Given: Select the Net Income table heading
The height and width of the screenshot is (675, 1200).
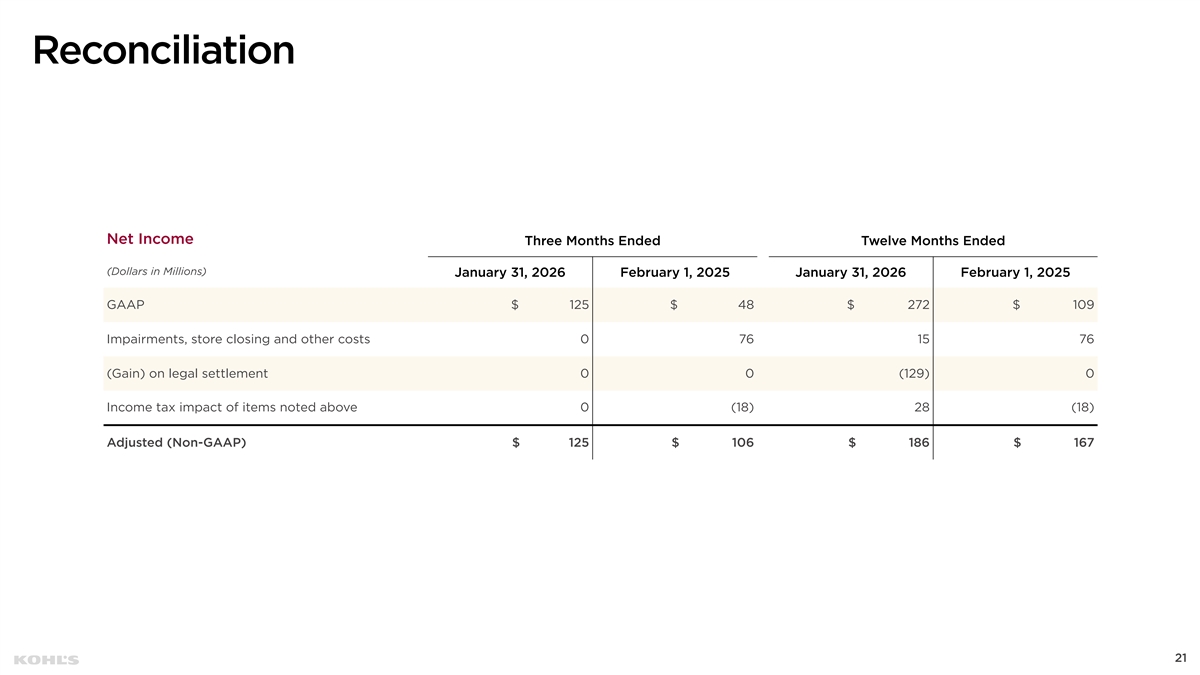Looking at the screenshot, I should [150, 239].
